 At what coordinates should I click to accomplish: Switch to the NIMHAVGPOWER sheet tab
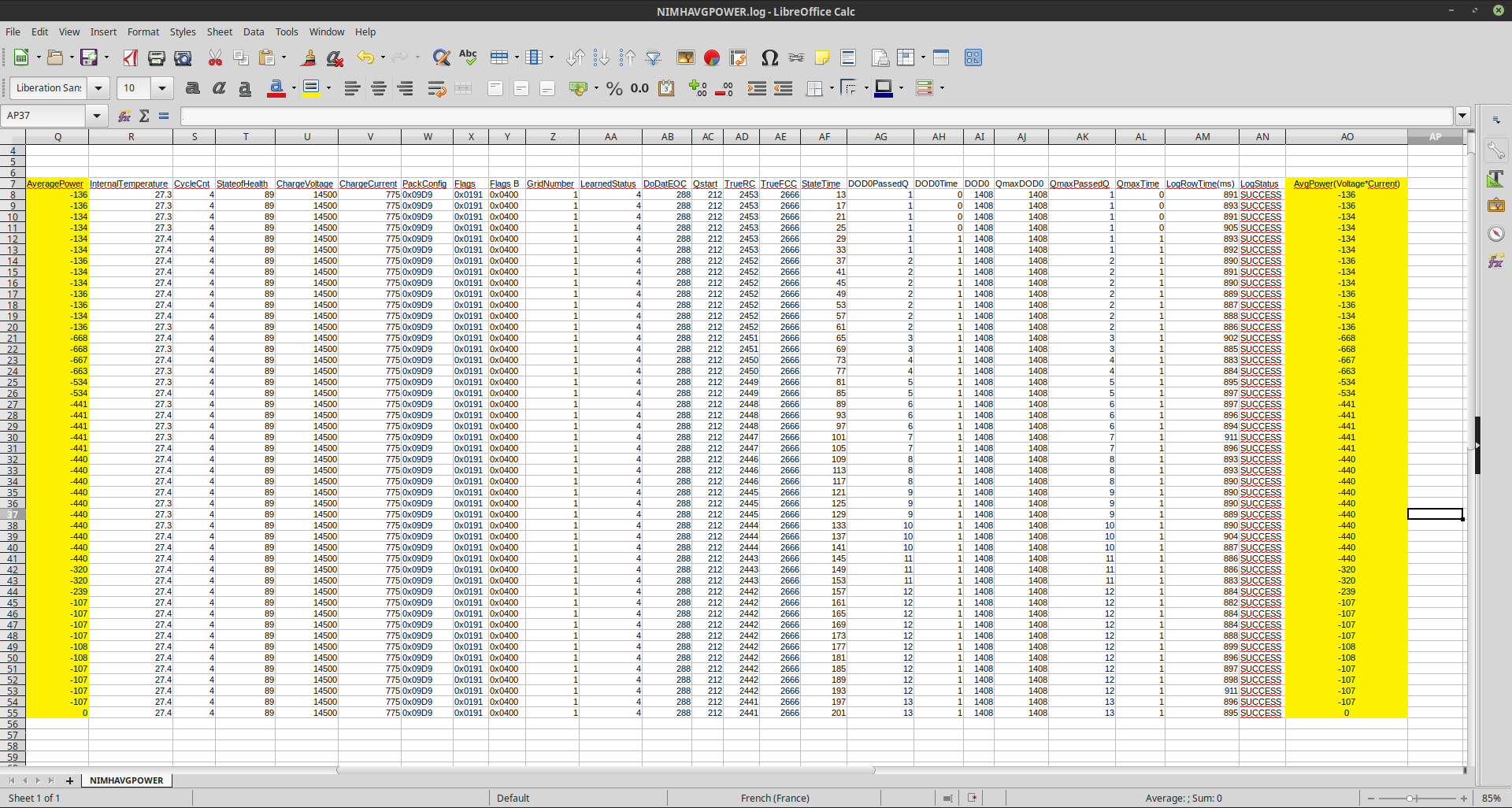pos(127,780)
